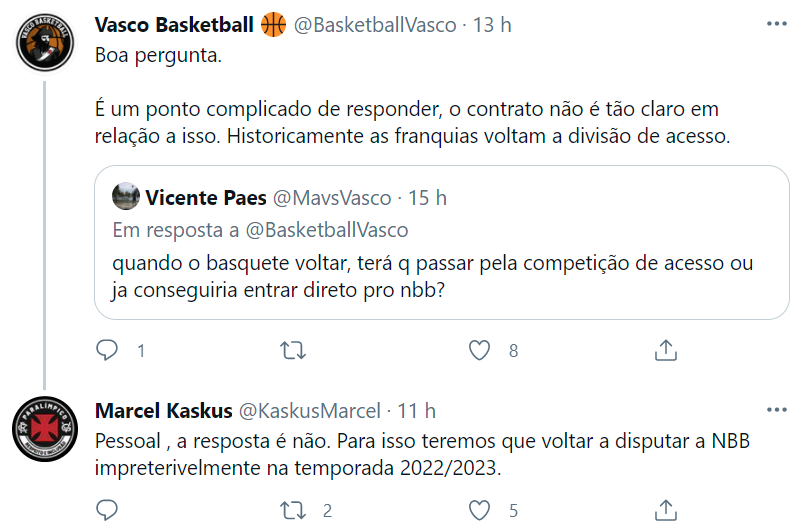Click Vicente Paes's small avatar in quote
The image size is (804, 528).
tap(125, 197)
